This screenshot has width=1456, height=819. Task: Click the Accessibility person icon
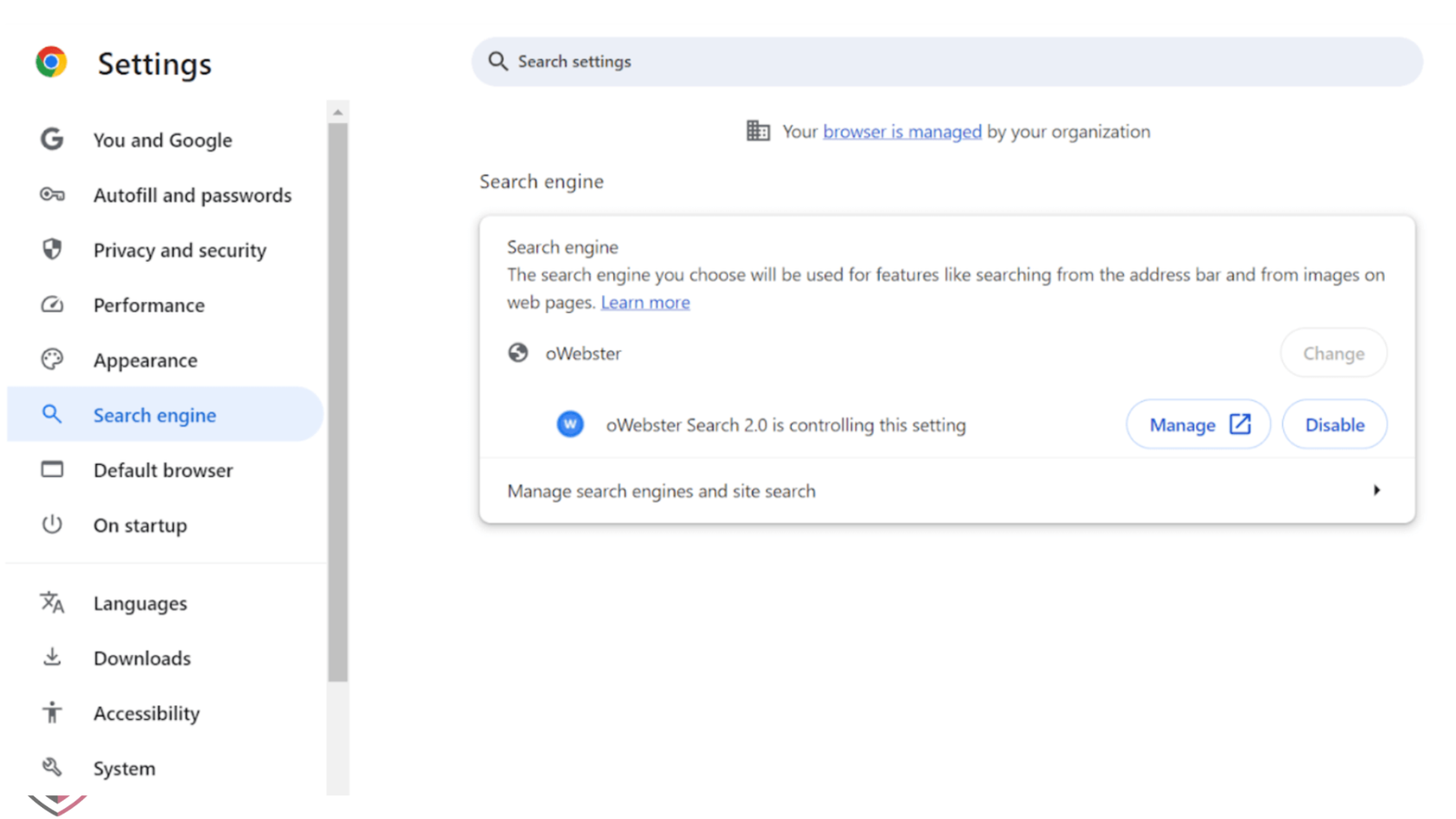52,713
